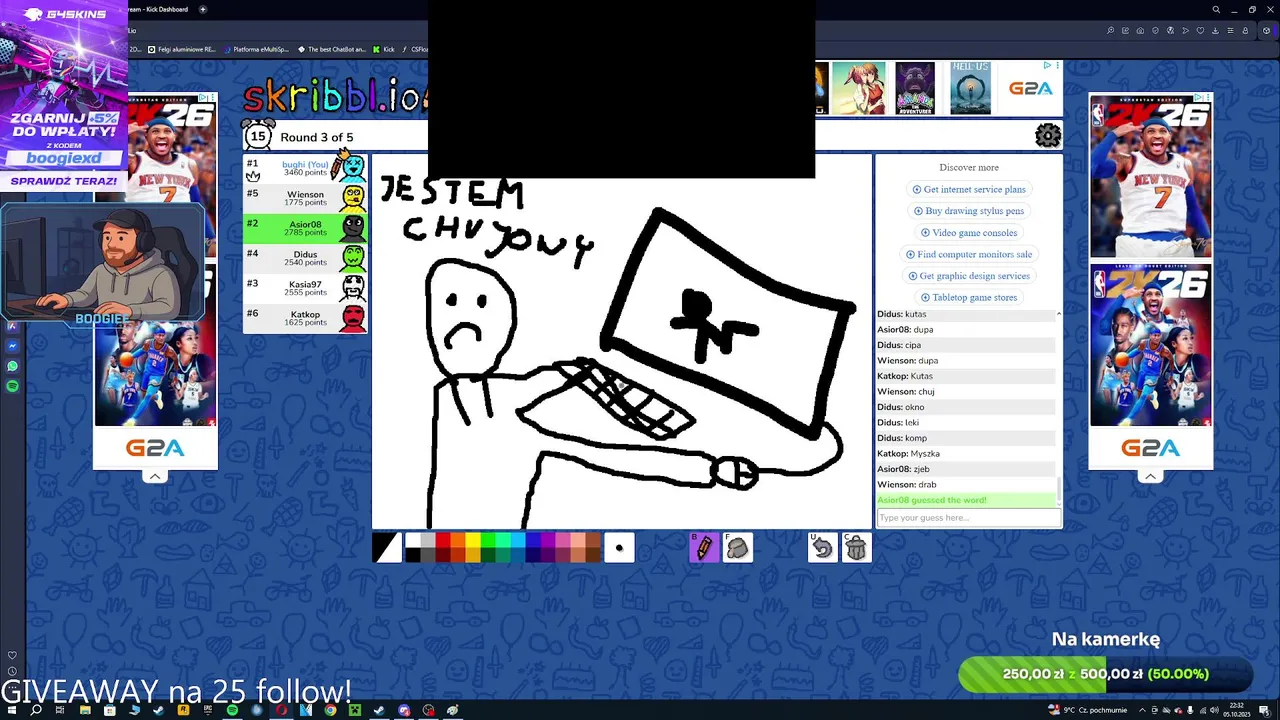
Task: Pick the brown color swatch
Action: click(592, 540)
